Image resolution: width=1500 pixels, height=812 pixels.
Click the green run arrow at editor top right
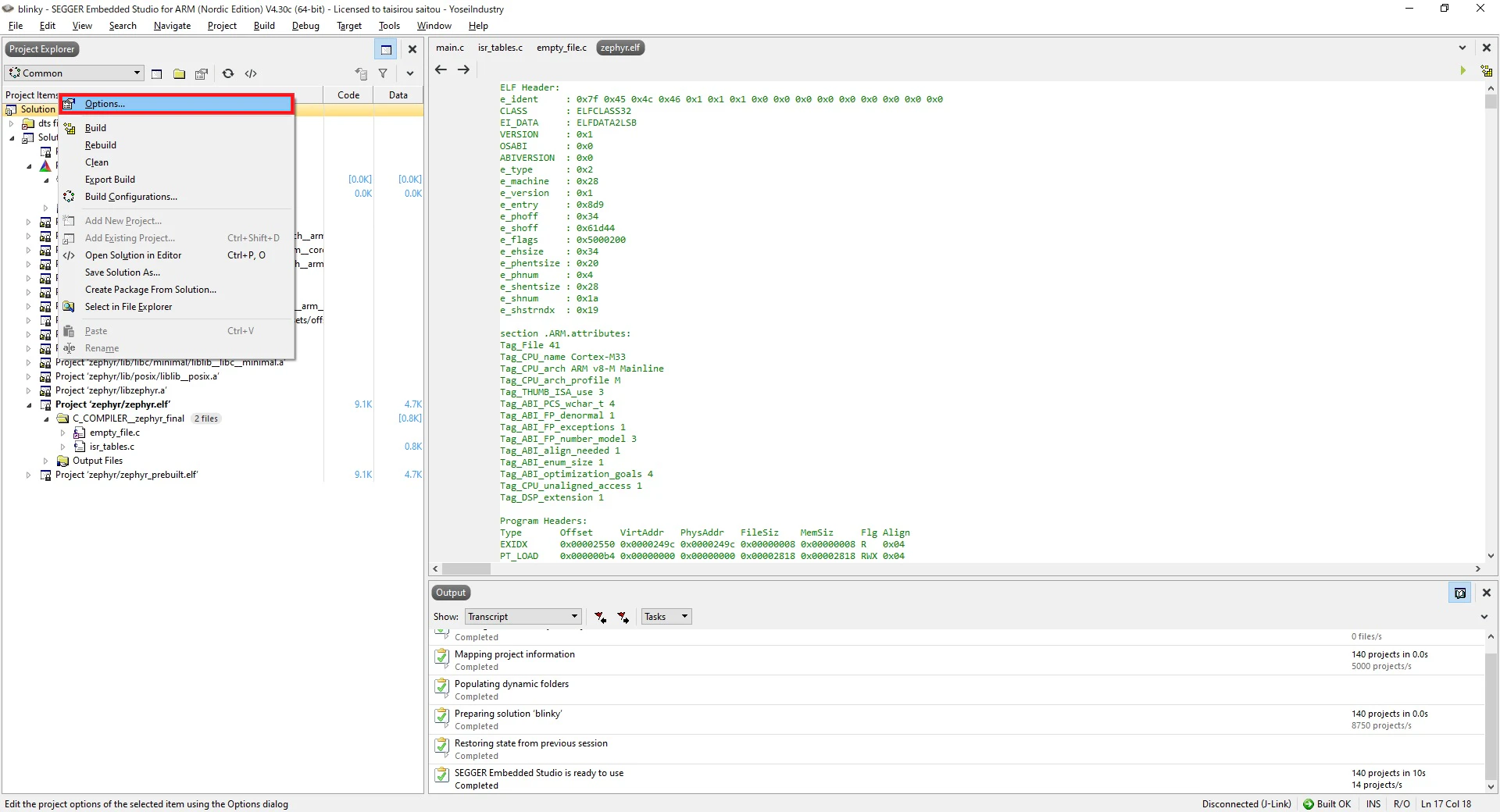(1462, 70)
